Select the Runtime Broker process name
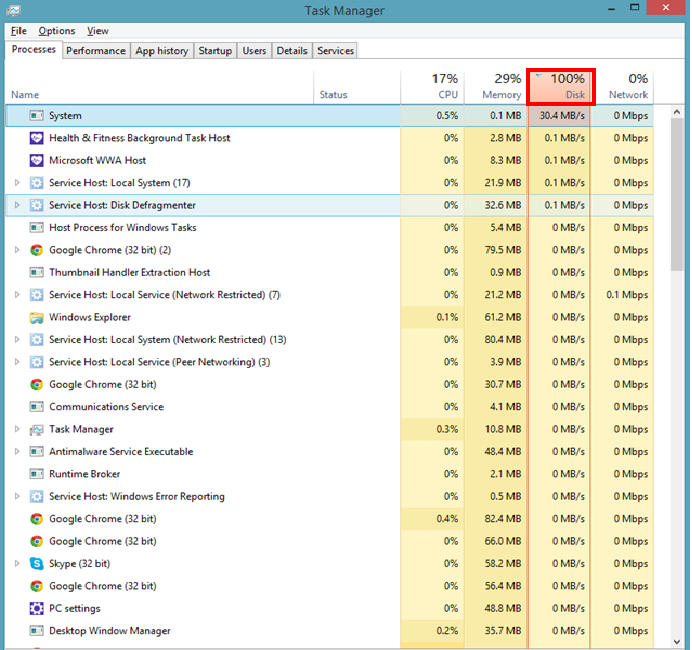Screen dimensions: 692x650 84,474
